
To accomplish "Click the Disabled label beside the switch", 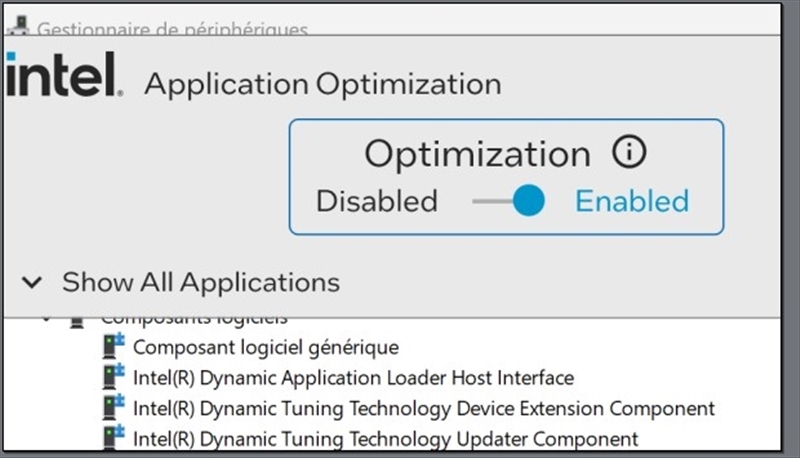I will coord(377,201).
